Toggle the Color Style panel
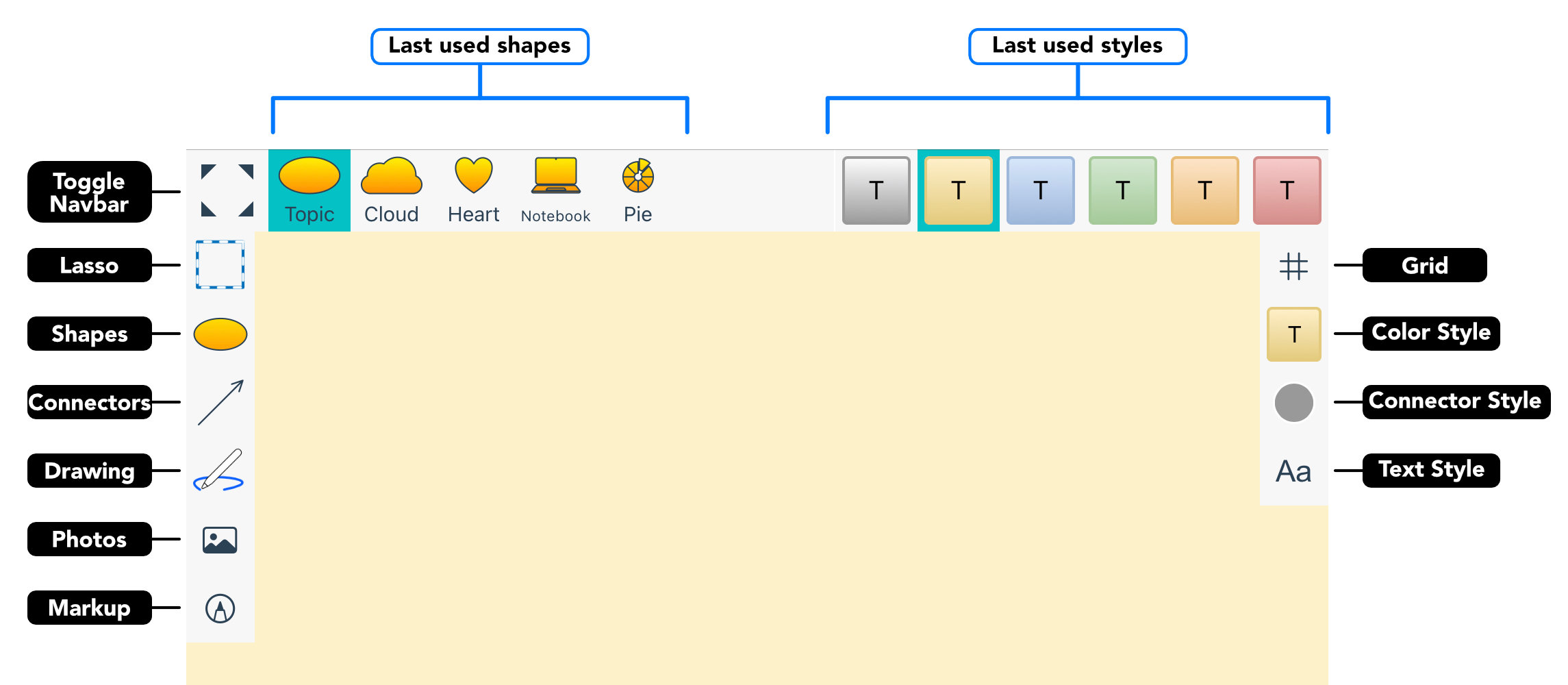 [x=1293, y=334]
